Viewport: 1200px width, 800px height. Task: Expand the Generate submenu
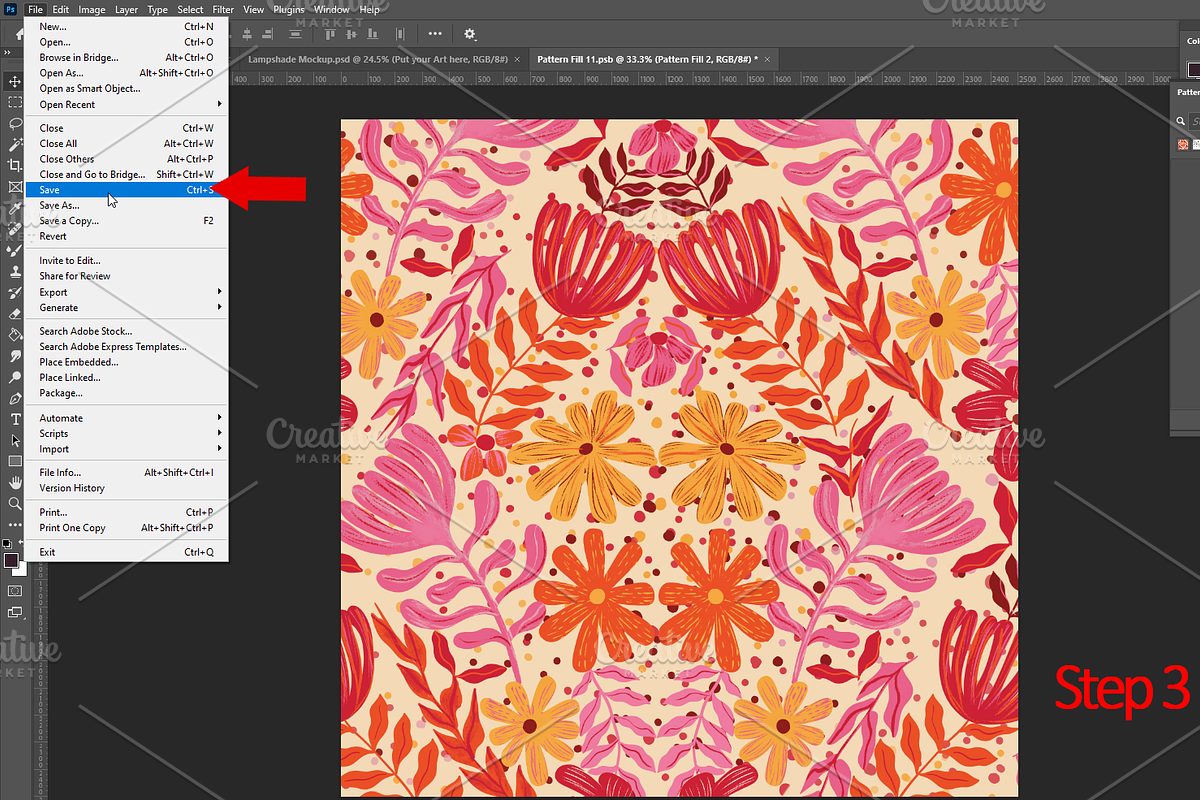(x=126, y=308)
